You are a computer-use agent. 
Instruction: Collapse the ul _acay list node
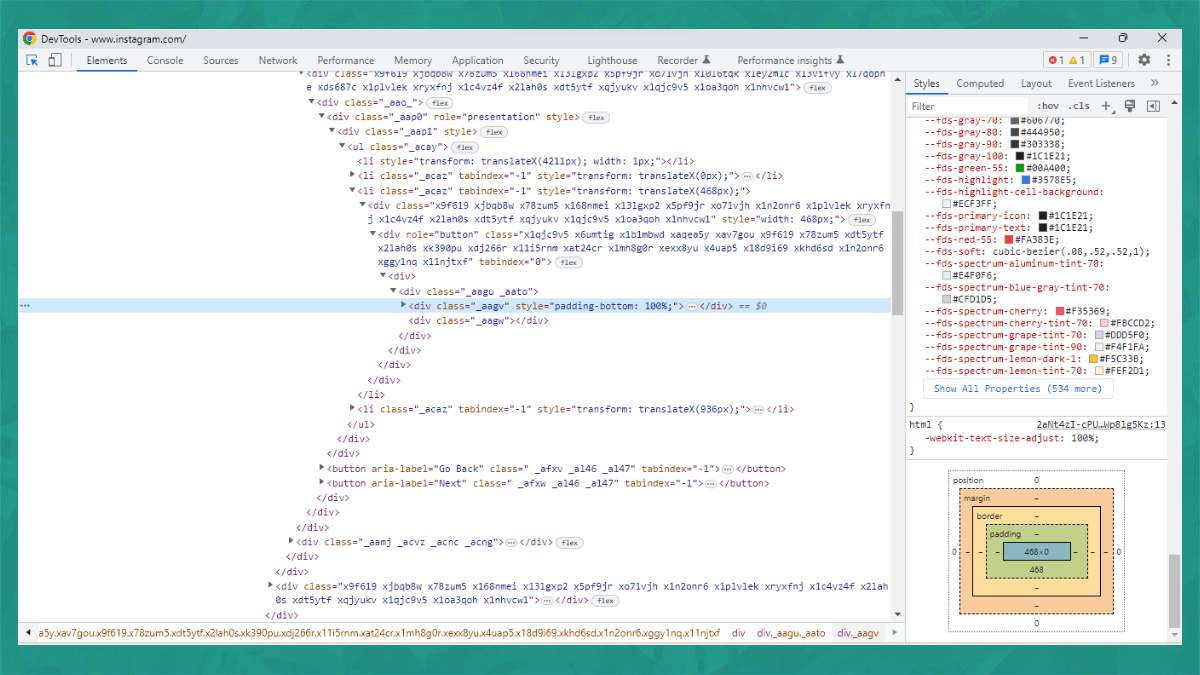pos(342,147)
